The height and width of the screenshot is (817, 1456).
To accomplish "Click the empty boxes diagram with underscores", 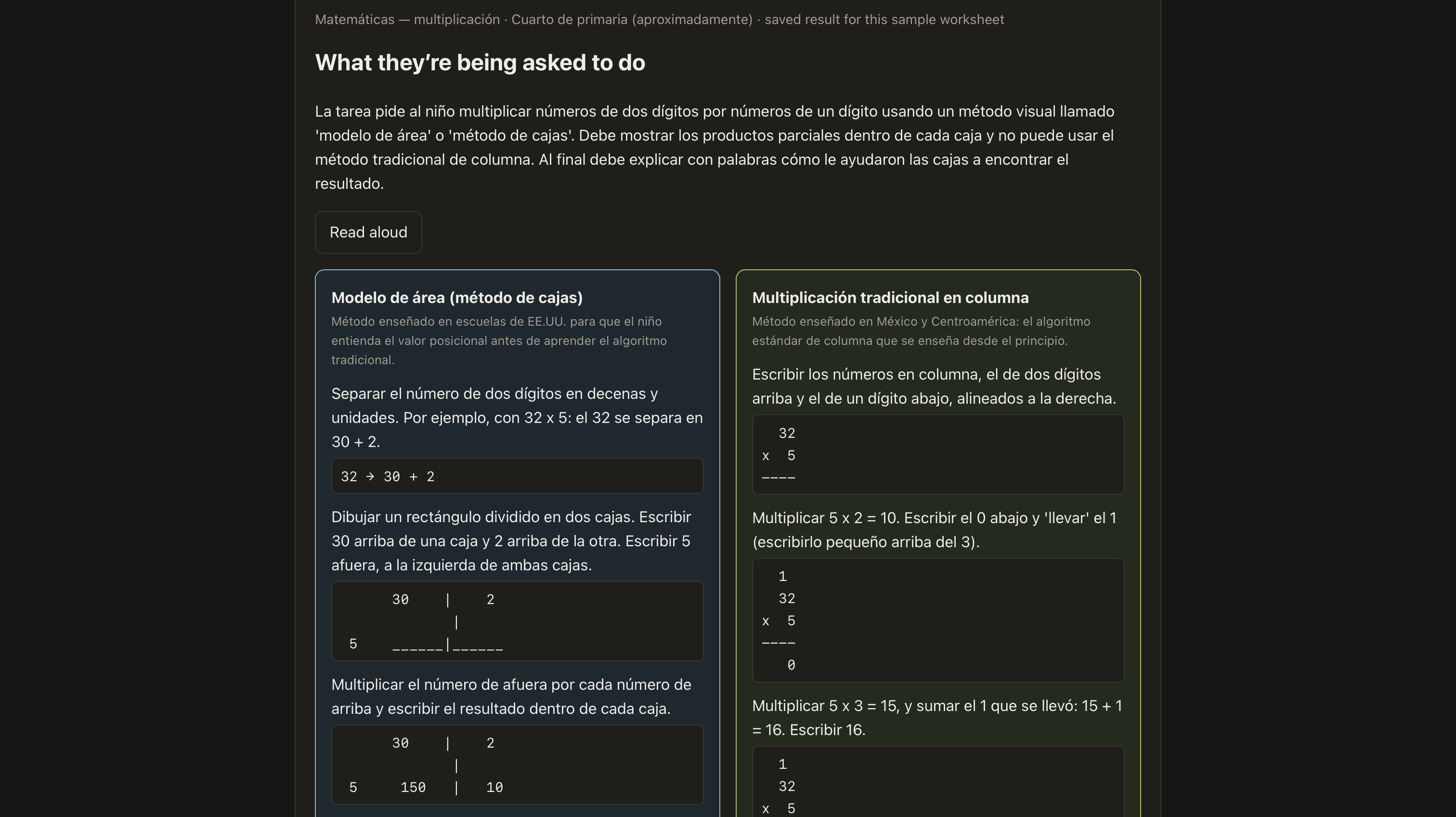I will click(517, 621).
